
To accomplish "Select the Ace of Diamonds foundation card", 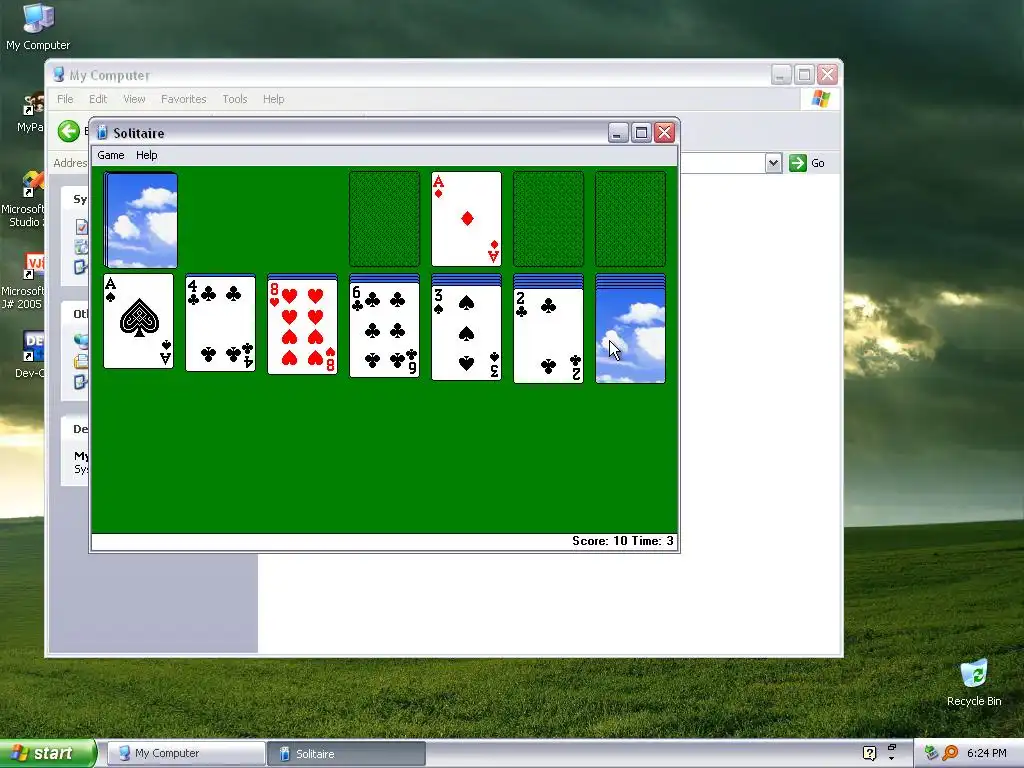I will point(466,219).
